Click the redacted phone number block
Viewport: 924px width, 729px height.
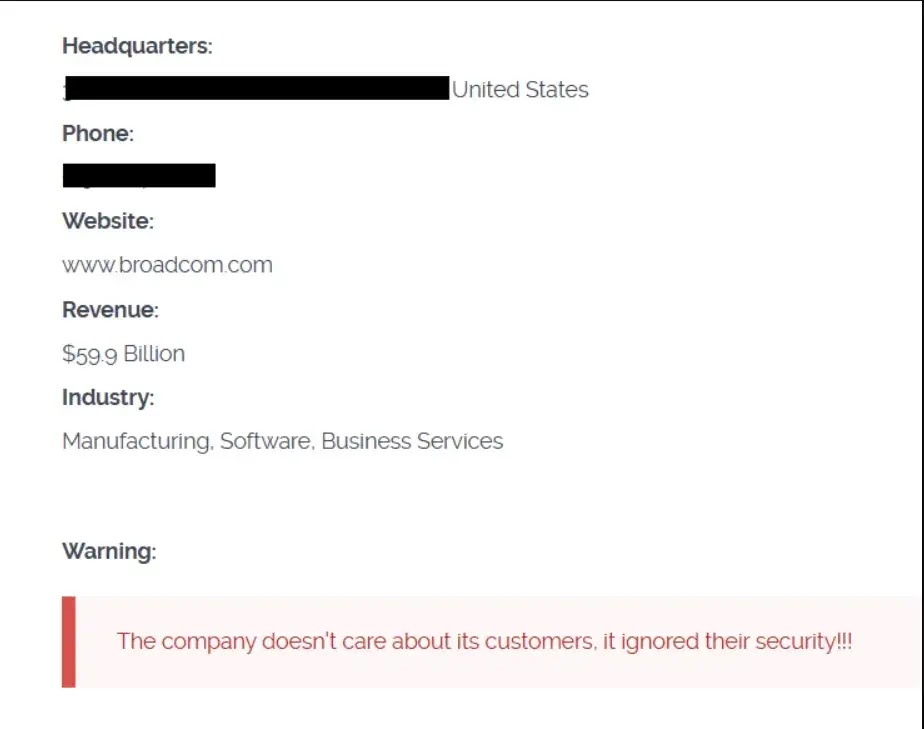pos(139,177)
